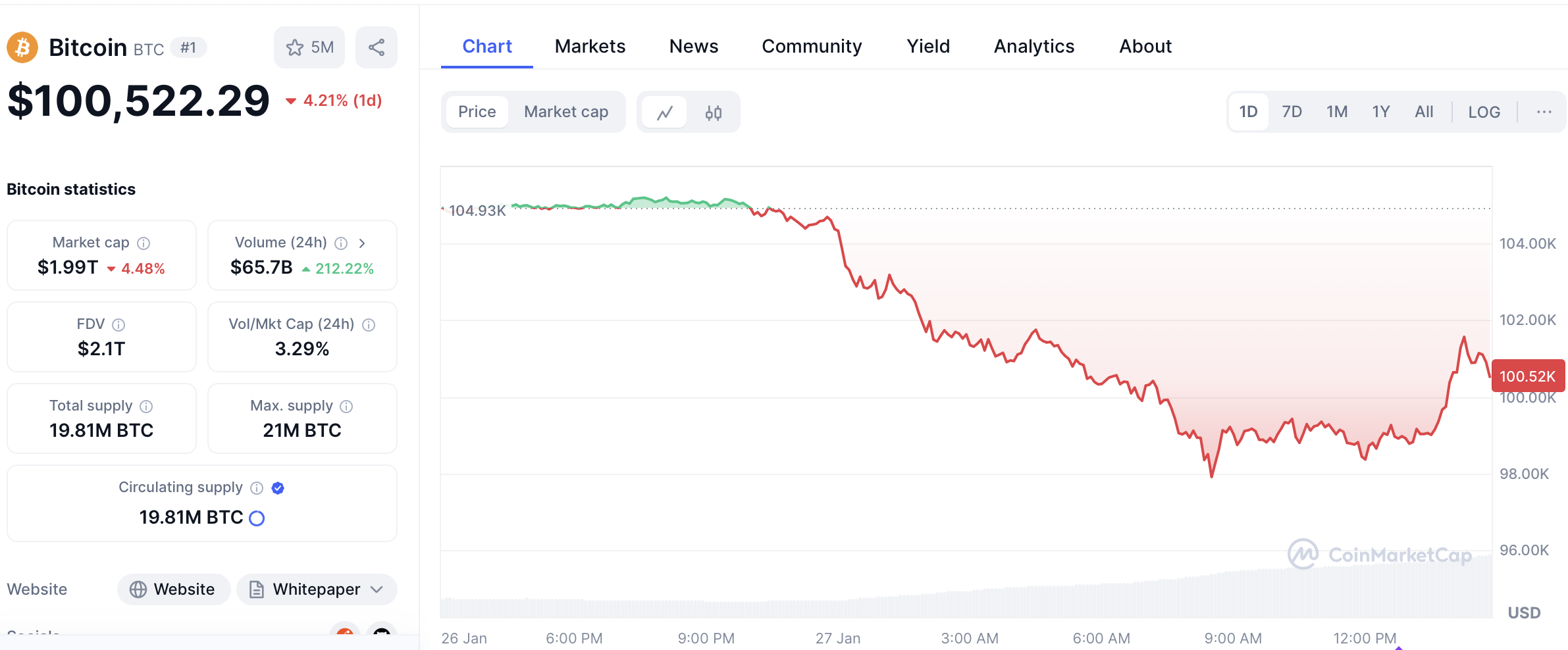Select the 1Y time range button

(x=1380, y=112)
